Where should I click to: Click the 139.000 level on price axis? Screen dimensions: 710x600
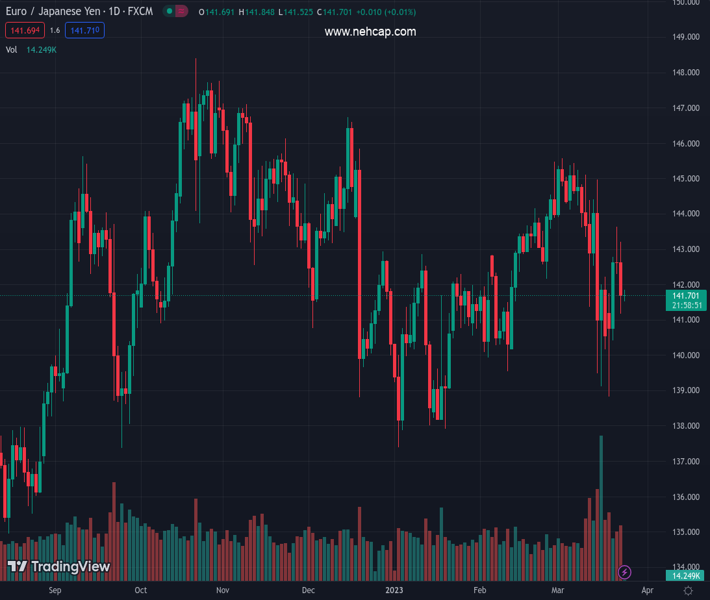685,390
